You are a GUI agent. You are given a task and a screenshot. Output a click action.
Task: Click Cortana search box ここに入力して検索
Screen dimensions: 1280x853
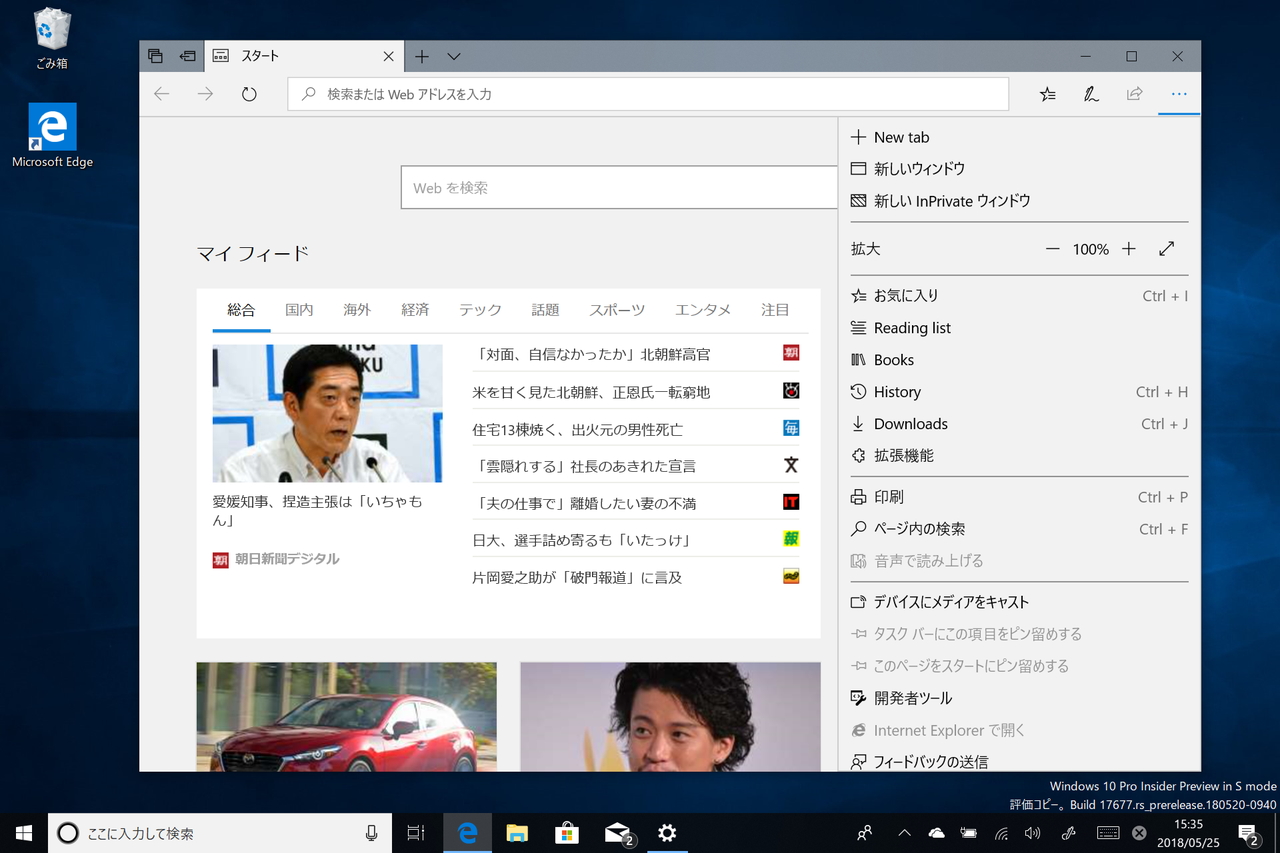click(219, 833)
